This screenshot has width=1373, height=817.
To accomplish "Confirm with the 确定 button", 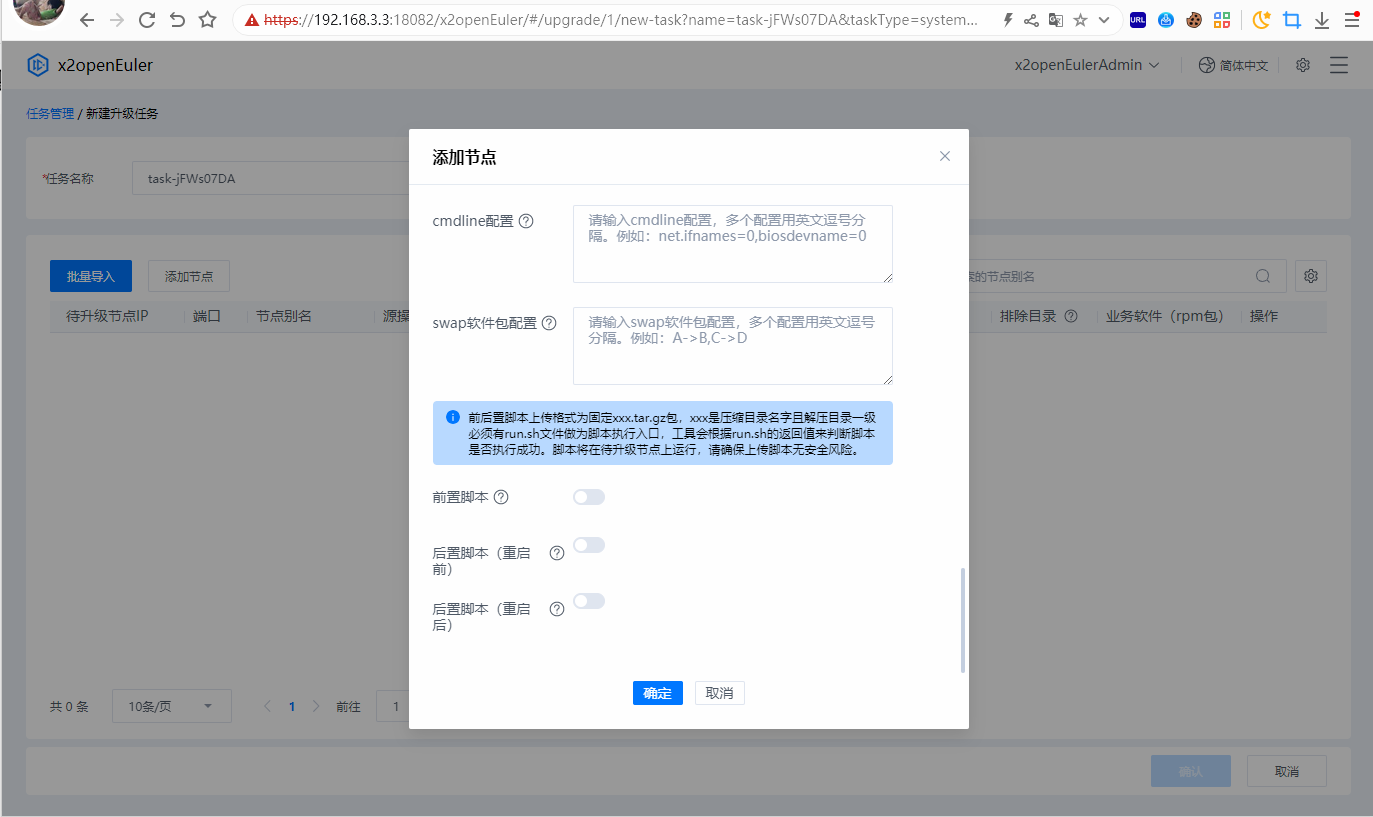I will [x=658, y=693].
